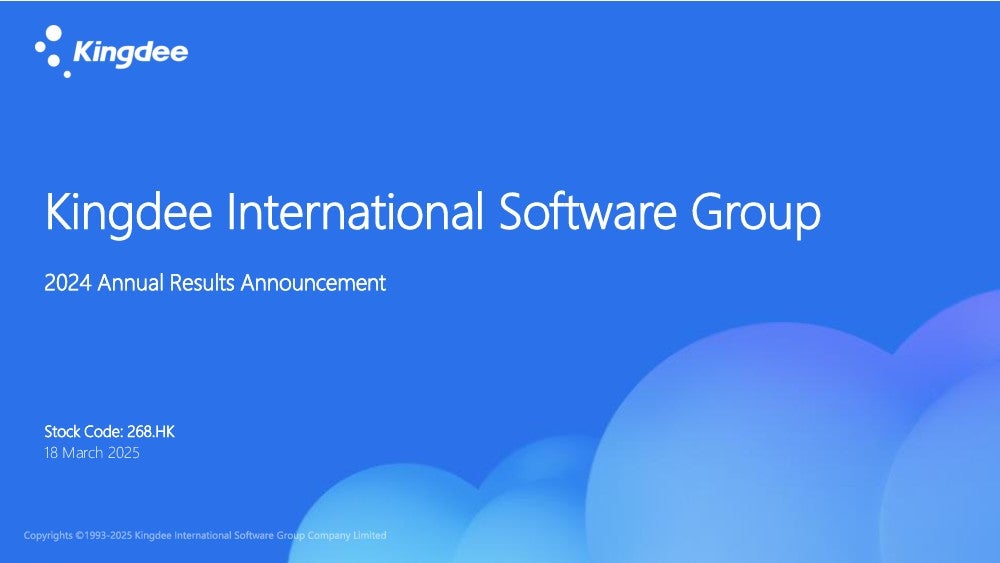The image size is (1000, 563).
Task: Click the subtitle '2024 Annual Results Announcement'
Action: click(215, 282)
